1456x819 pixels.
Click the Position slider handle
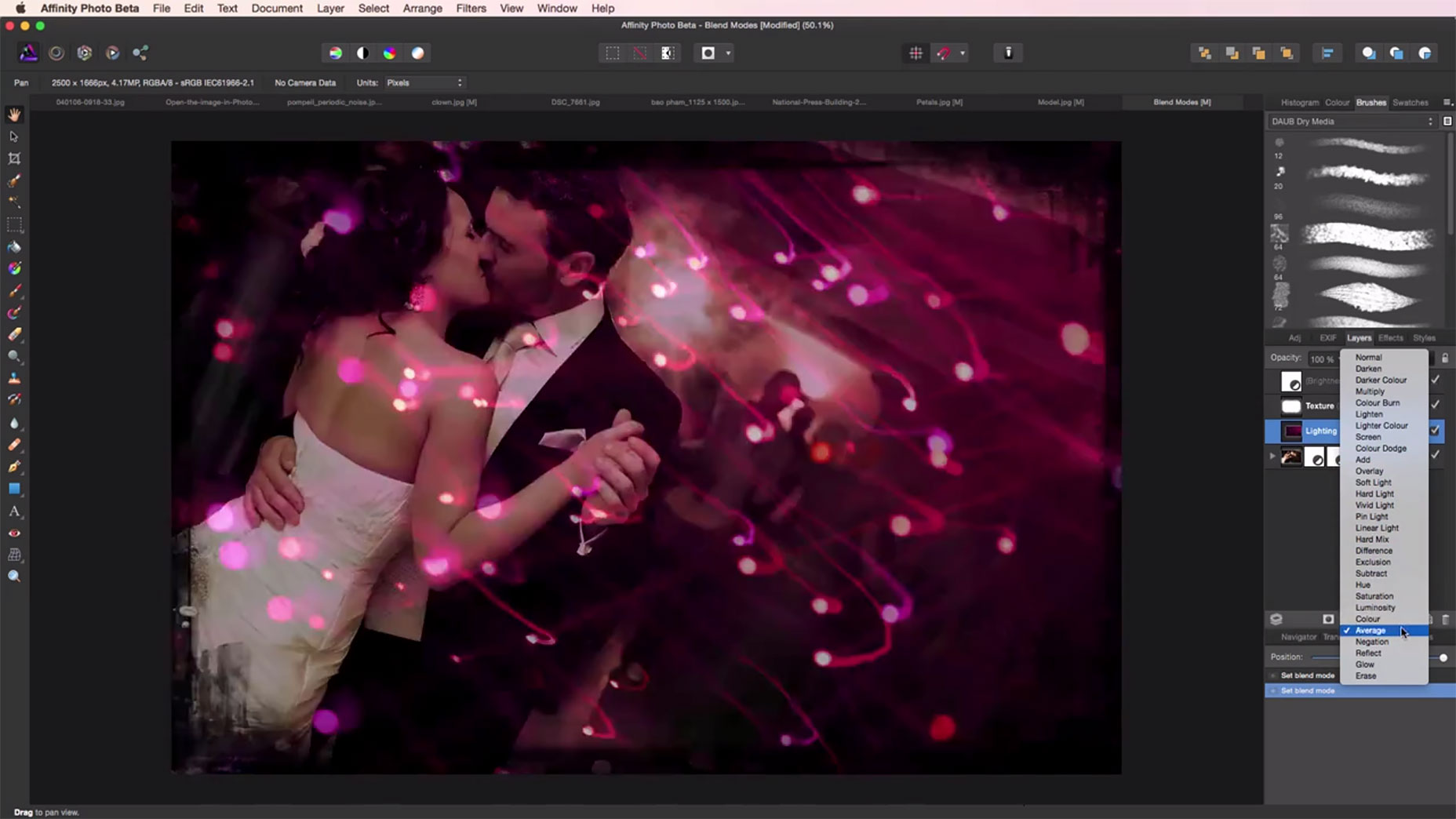point(1443,657)
